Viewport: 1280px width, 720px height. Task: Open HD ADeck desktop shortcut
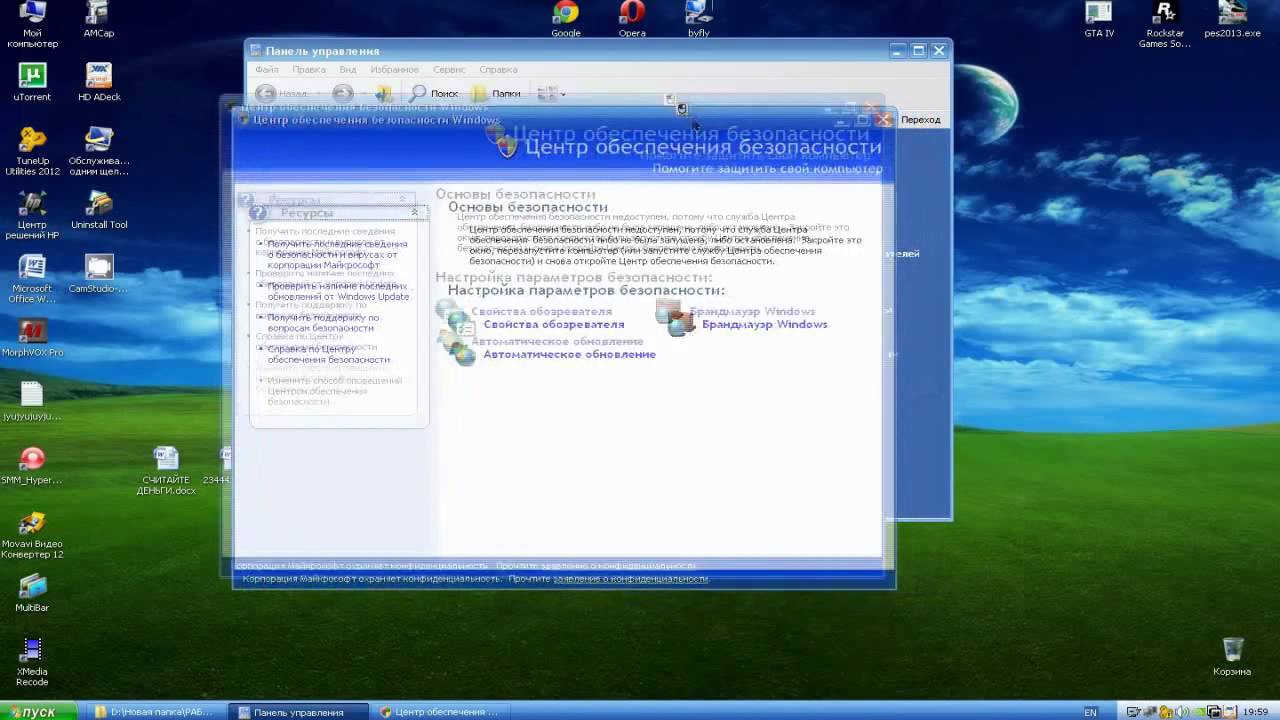(x=99, y=83)
